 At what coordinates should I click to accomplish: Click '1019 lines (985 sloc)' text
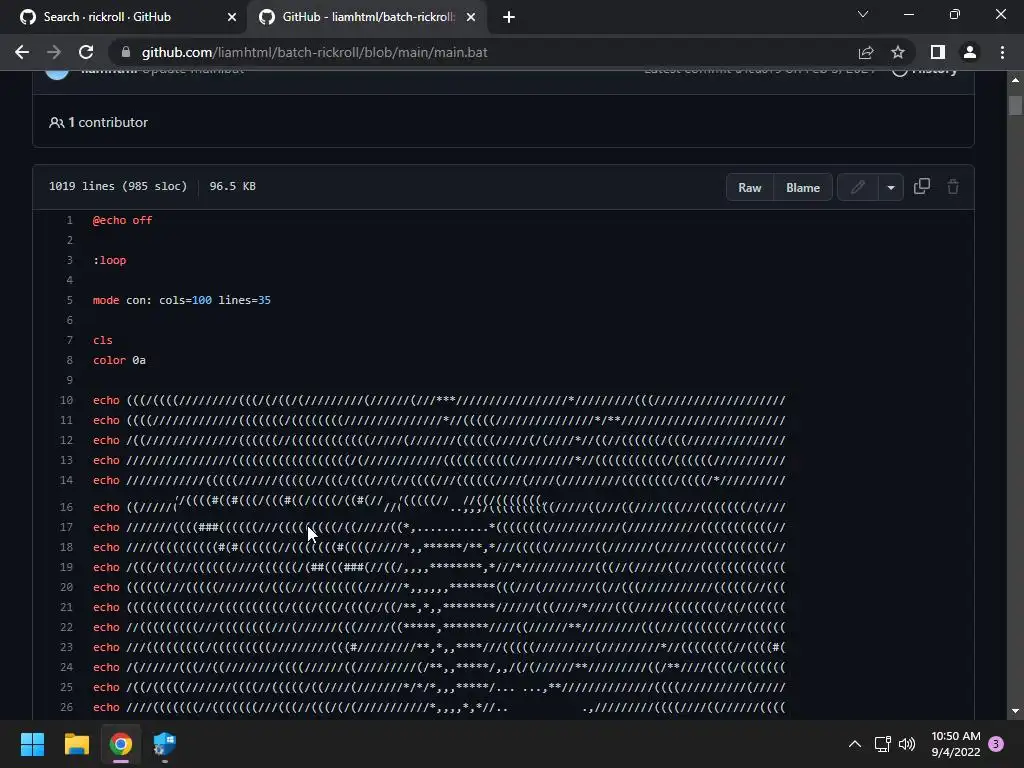coord(118,186)
